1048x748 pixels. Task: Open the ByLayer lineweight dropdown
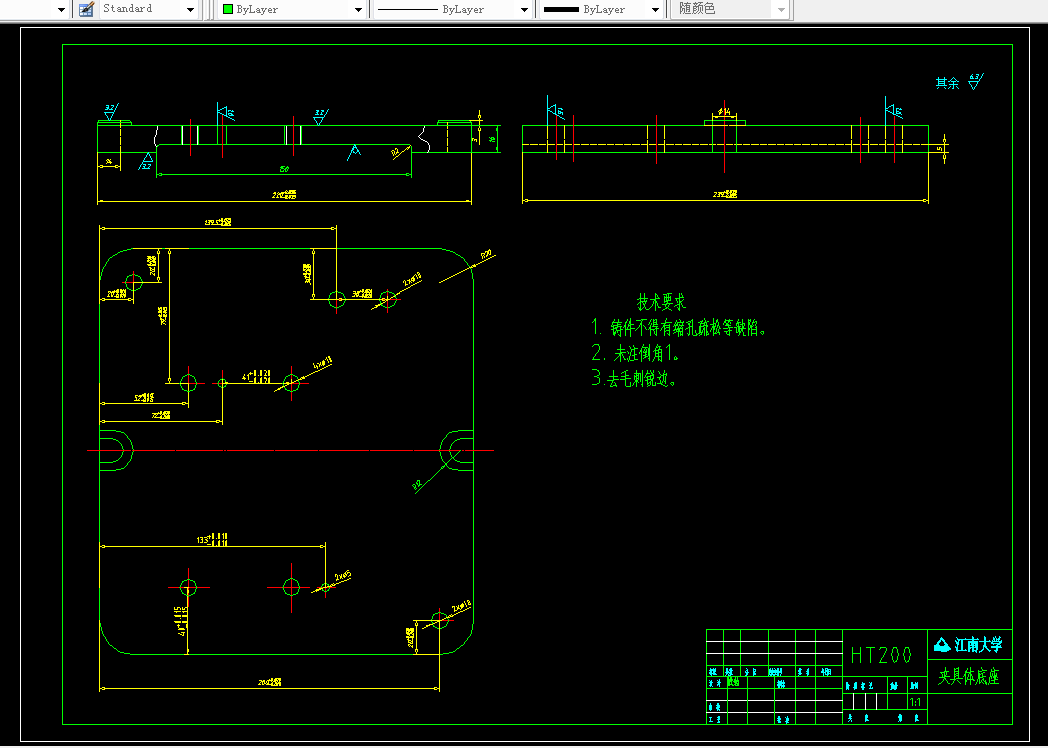(656, 10)
